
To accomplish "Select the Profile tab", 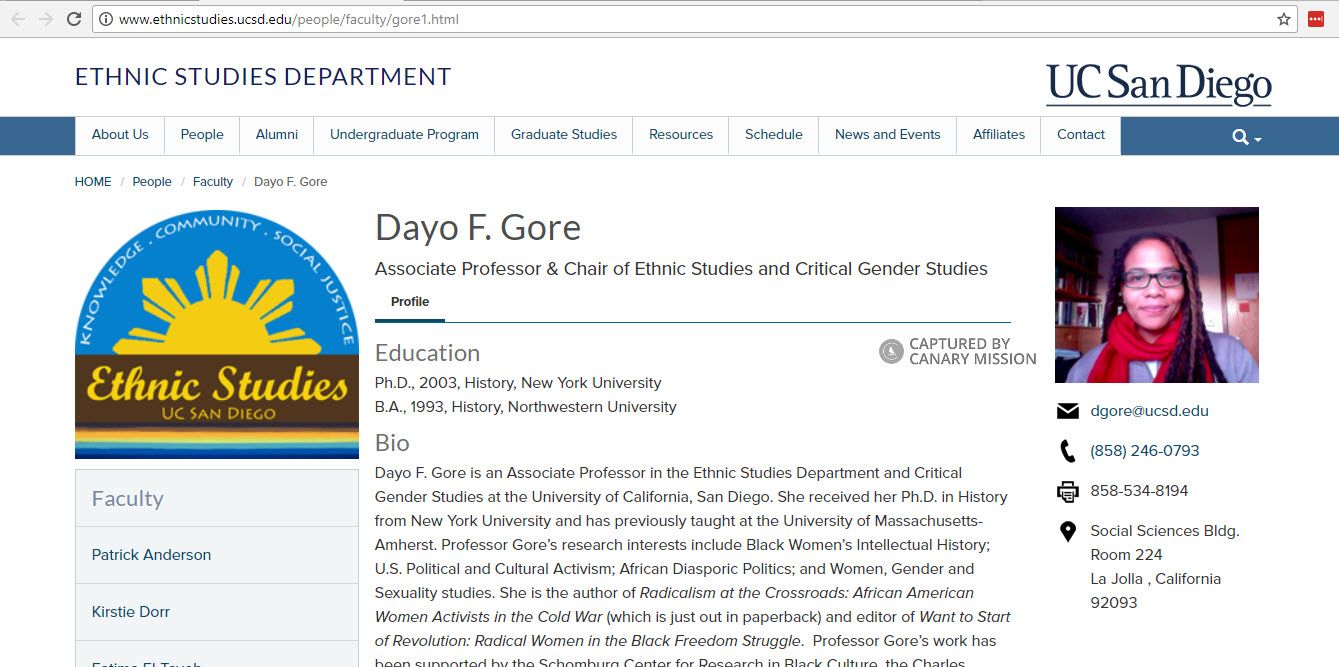I will click(x=410, y=302).
